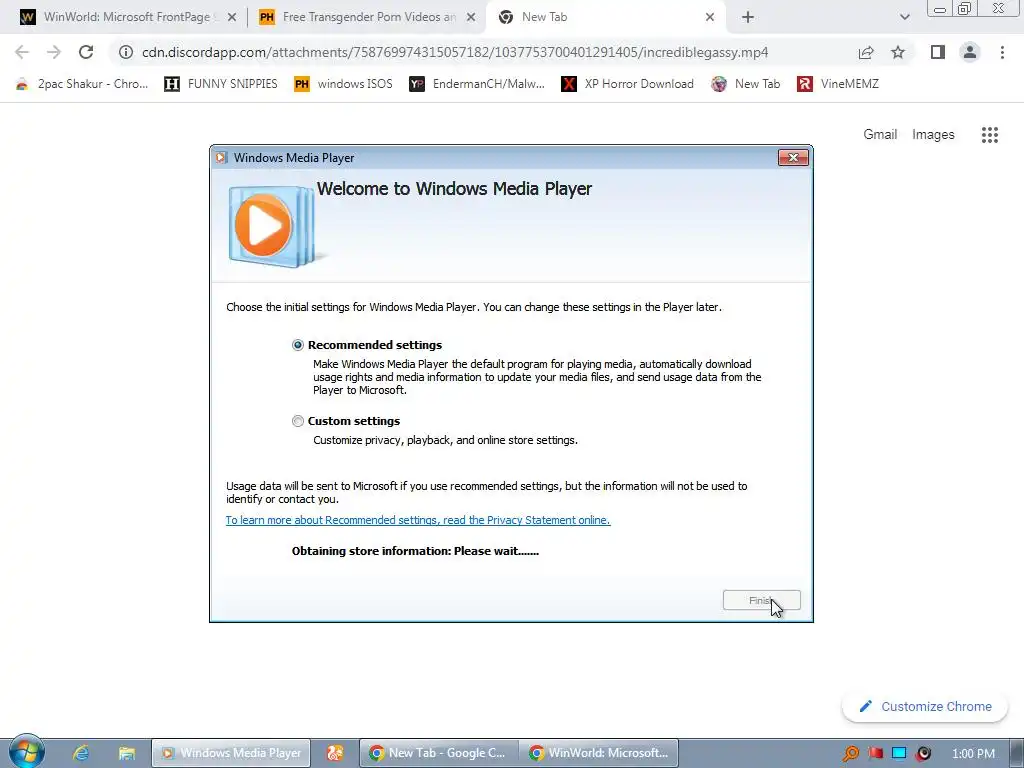Click the Images link

point(933,135)
